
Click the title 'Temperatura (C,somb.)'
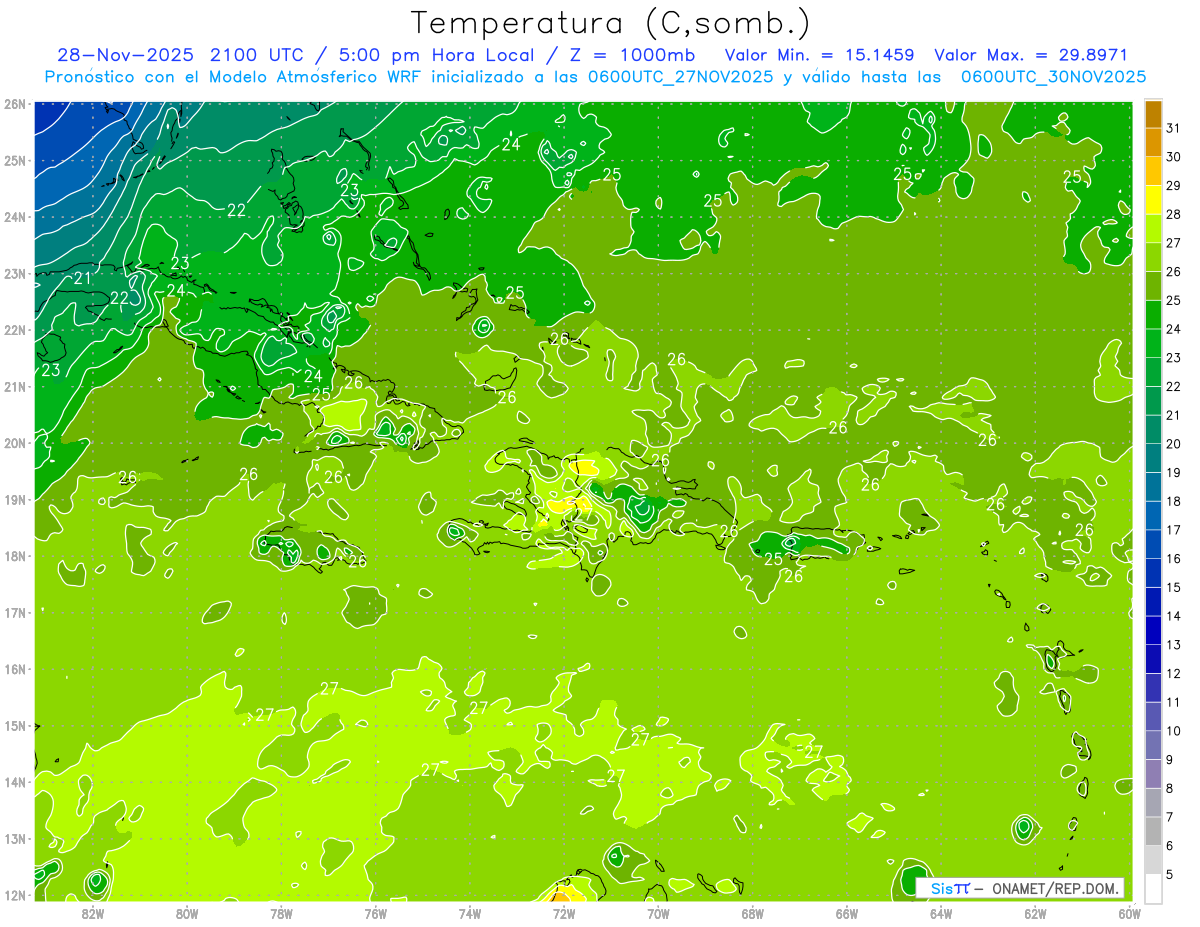coord(611,23)
